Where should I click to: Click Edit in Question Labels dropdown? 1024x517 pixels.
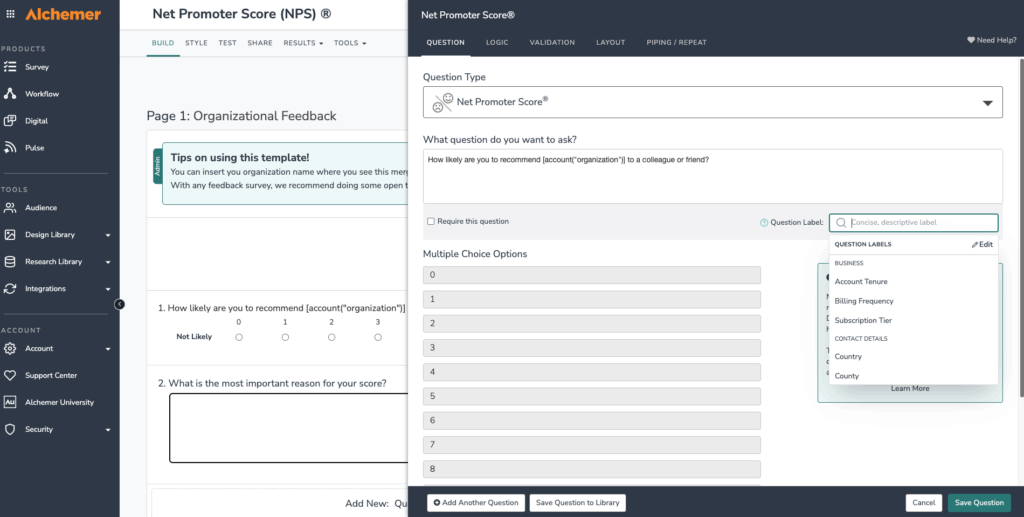coord(982,245)
